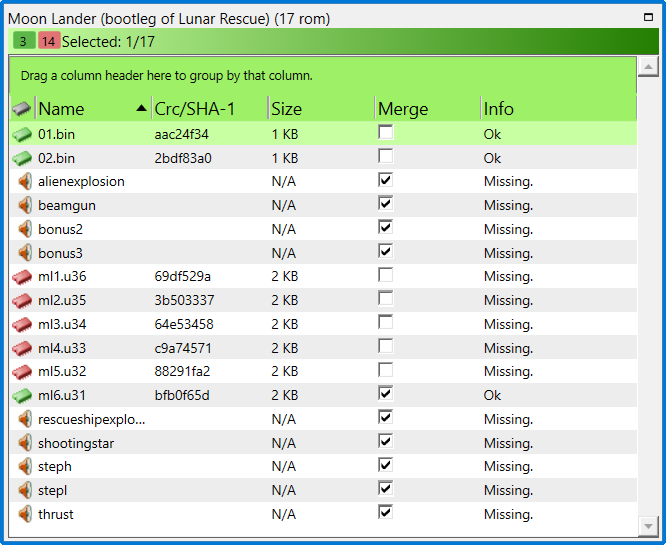Click the scrollbar up arrow
Viewport: 666px width, 545px height.
pyautogui.click(x=648, y=67)
